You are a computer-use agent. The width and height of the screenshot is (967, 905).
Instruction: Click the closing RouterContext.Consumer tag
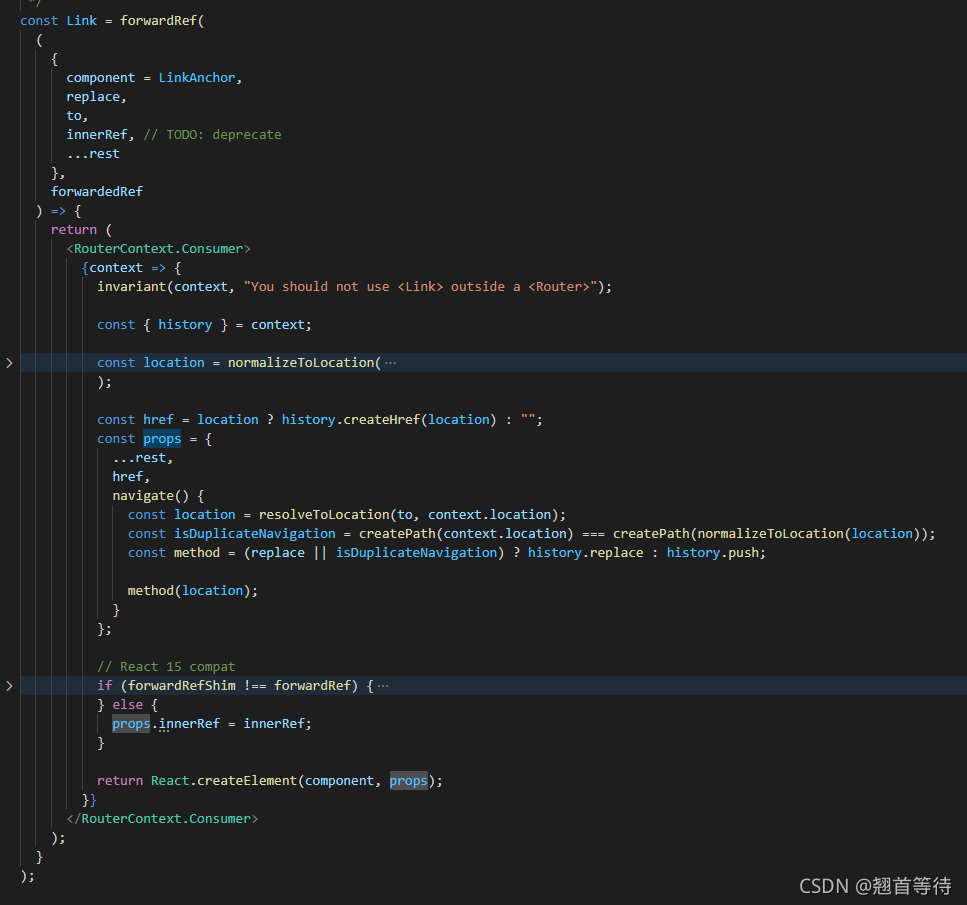coord(162,819)
